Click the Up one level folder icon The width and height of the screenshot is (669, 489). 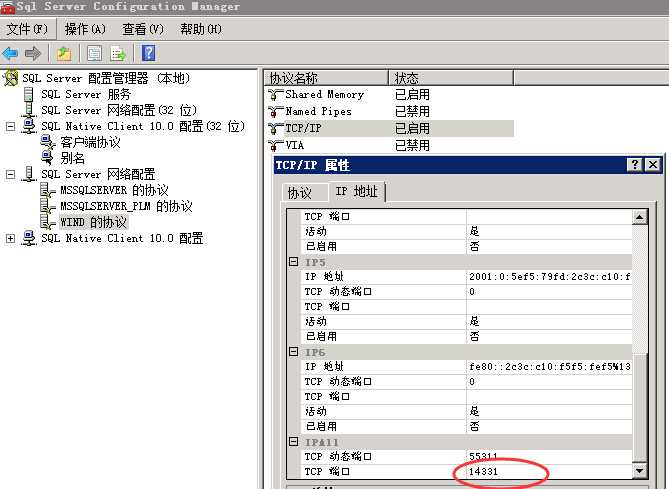pos(64,53)
